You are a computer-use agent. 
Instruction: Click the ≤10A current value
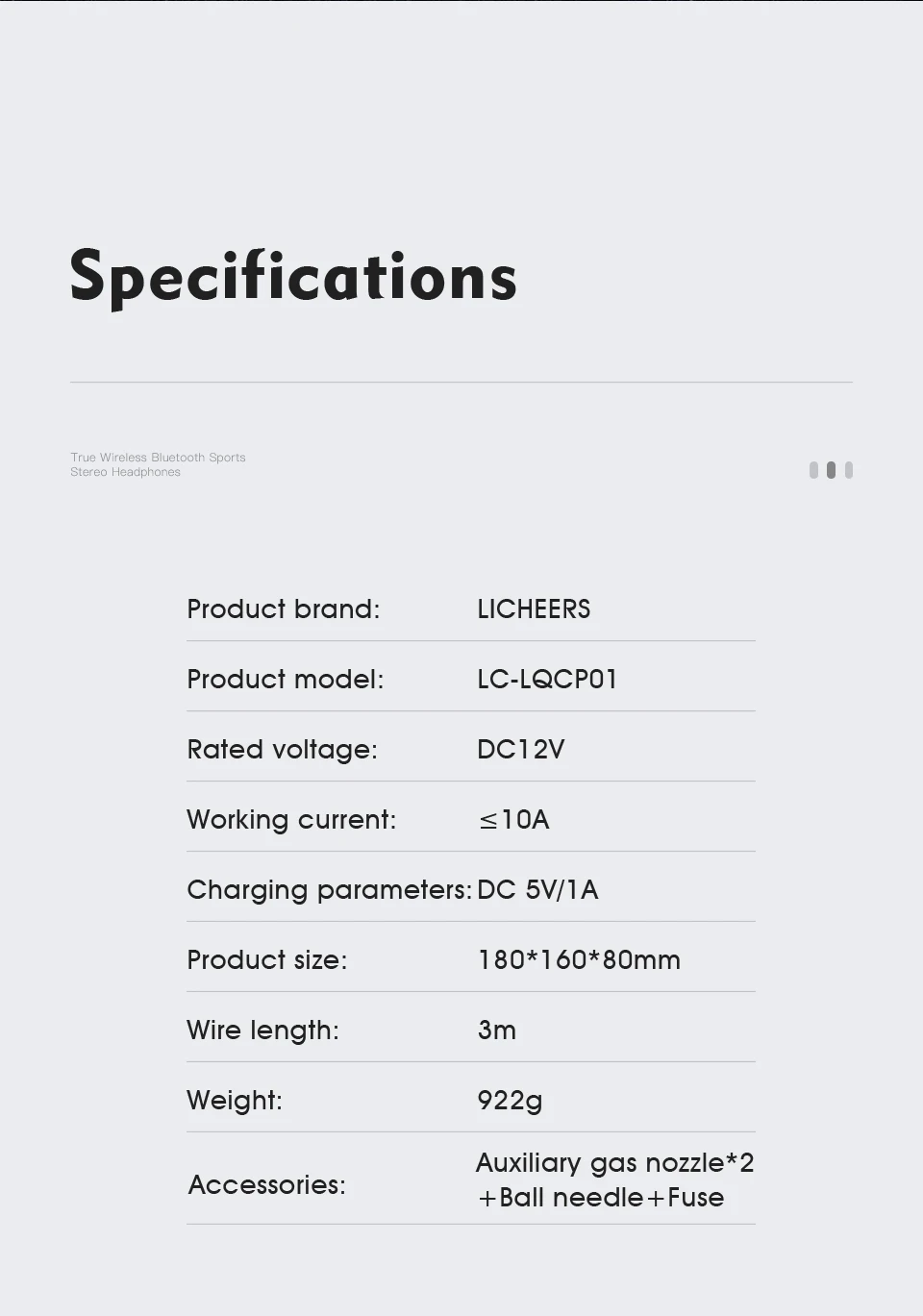[513, 819]
